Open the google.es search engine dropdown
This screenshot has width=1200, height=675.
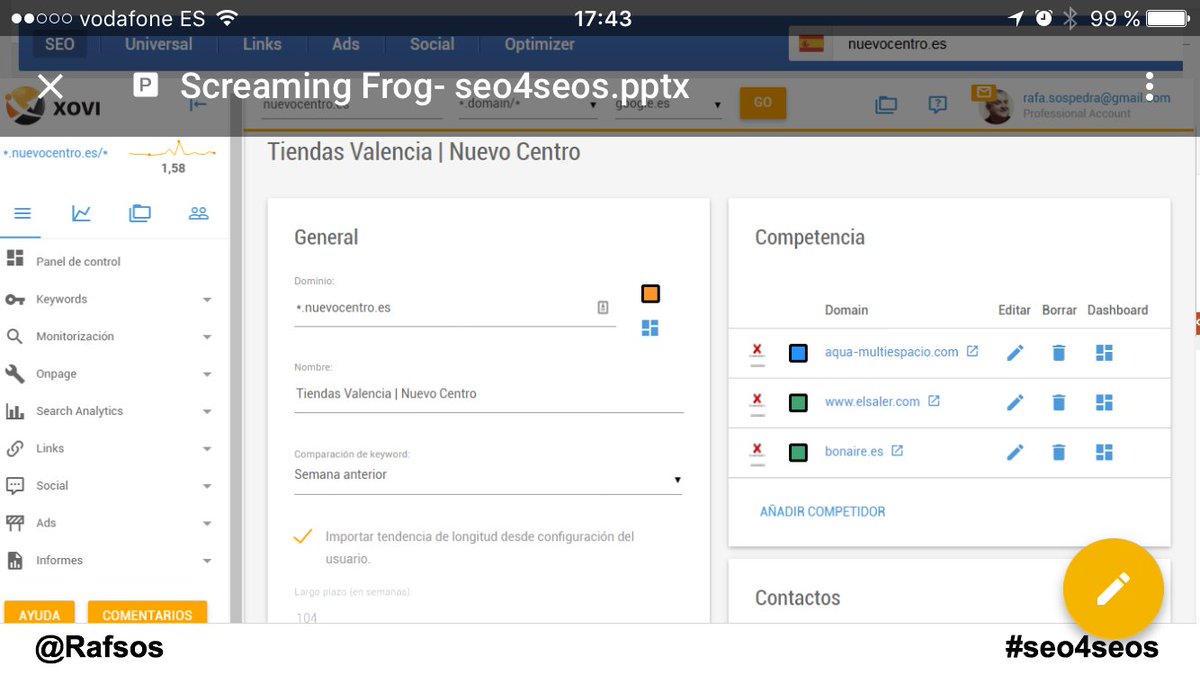tap(668, 104)
